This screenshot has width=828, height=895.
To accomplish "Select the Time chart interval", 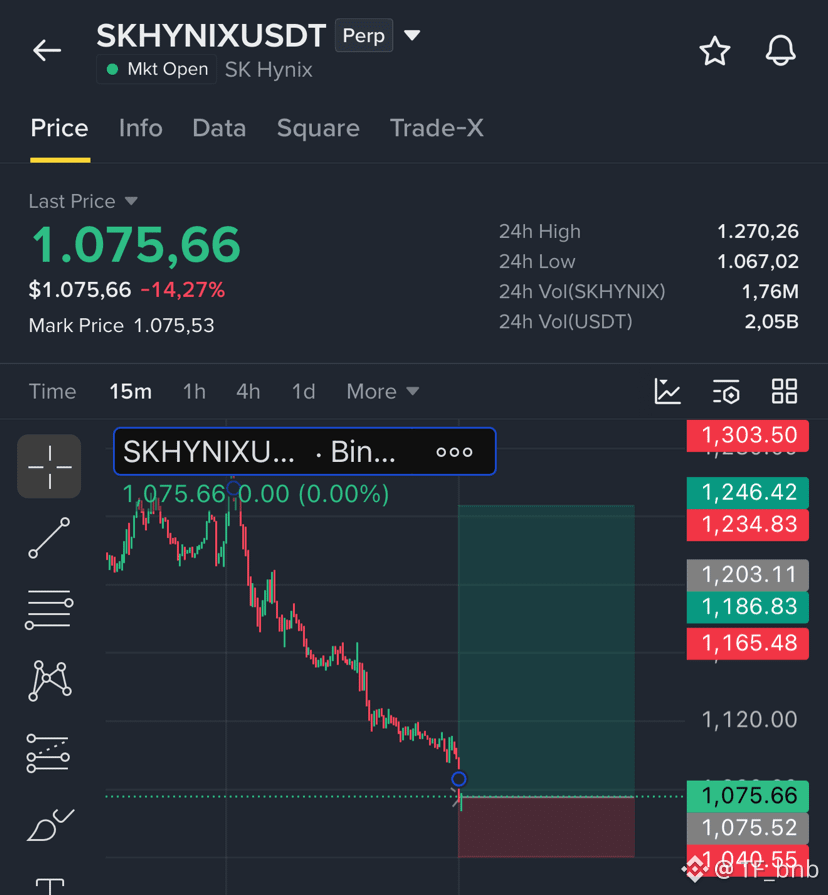I will [52, 392].
